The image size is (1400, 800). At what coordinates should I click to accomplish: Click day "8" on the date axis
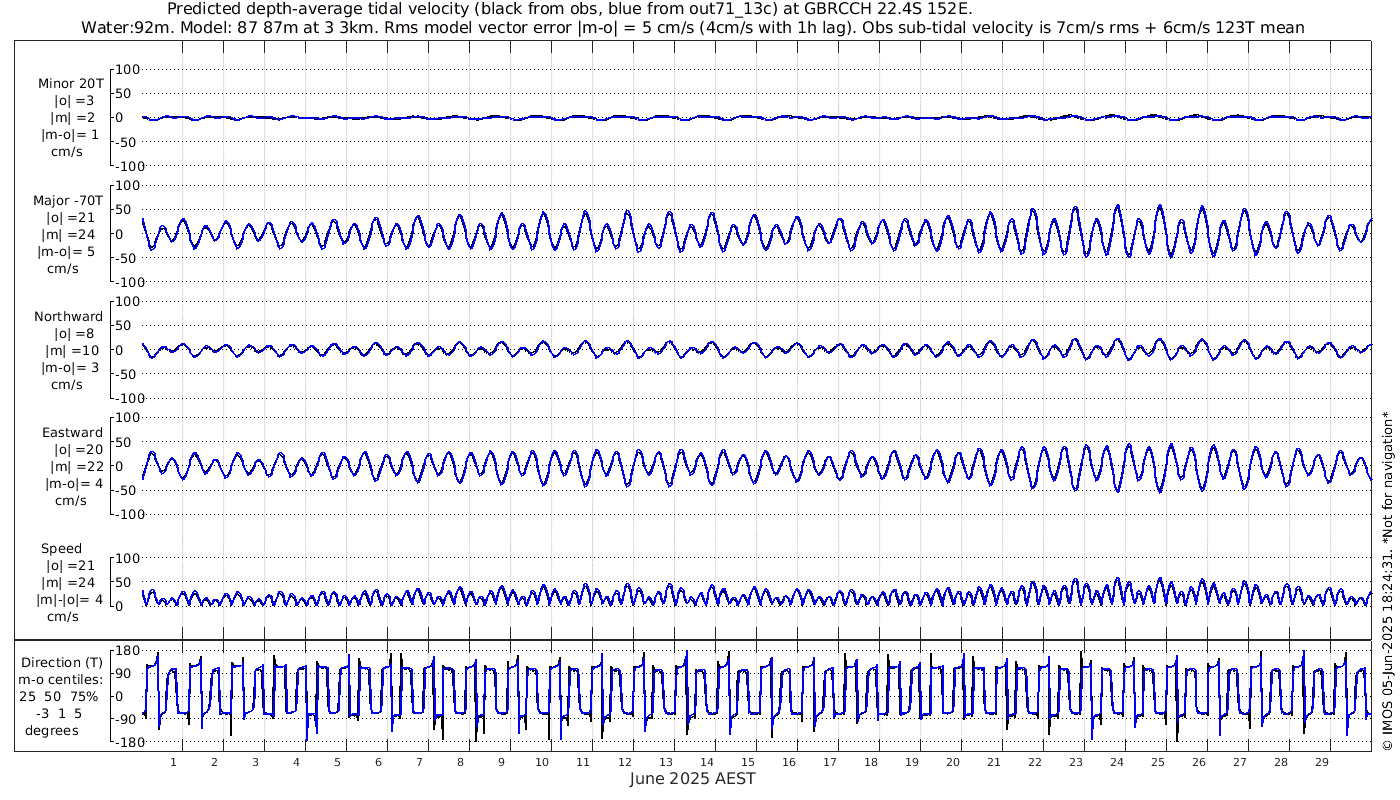pos(460,762)
